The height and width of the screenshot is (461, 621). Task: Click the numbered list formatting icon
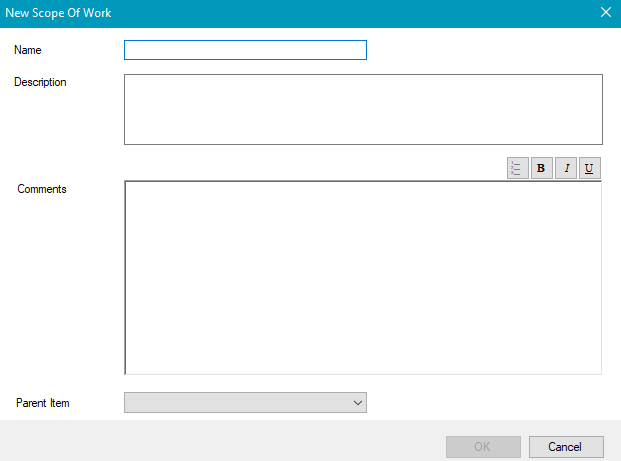(517, 168)
